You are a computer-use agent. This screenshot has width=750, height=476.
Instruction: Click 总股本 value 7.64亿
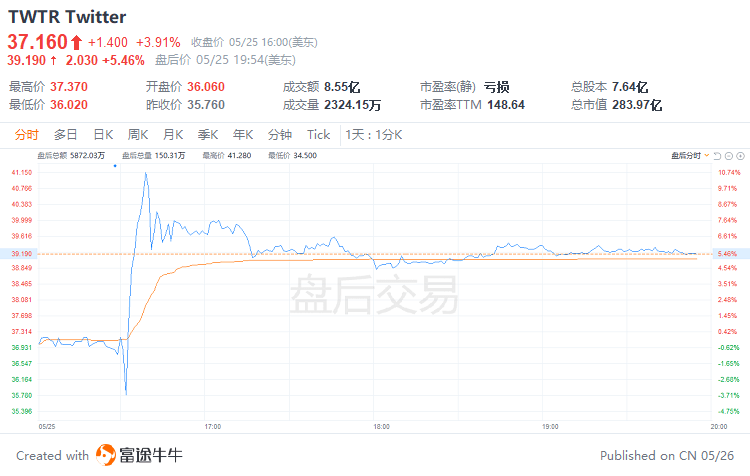coord(630,87)
